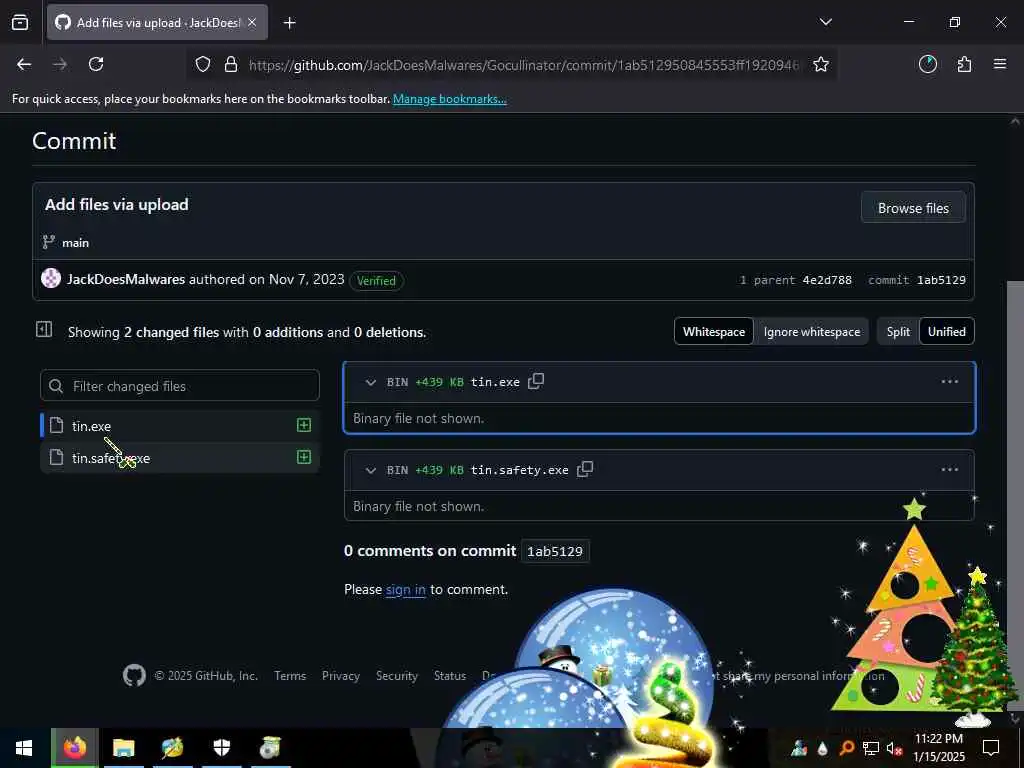Open the Firefox View icon

pos(20,22)
